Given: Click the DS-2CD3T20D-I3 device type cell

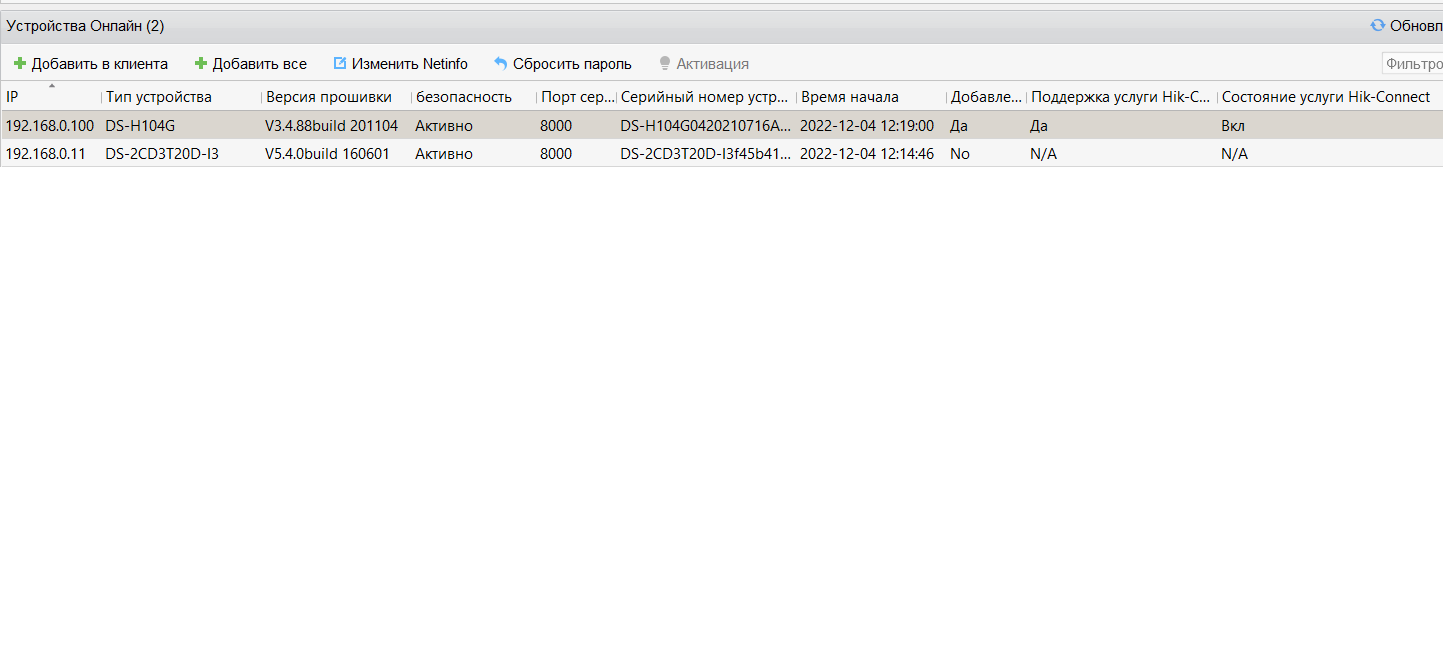Looking at the screenshot, I should click(x=162, y=154).
